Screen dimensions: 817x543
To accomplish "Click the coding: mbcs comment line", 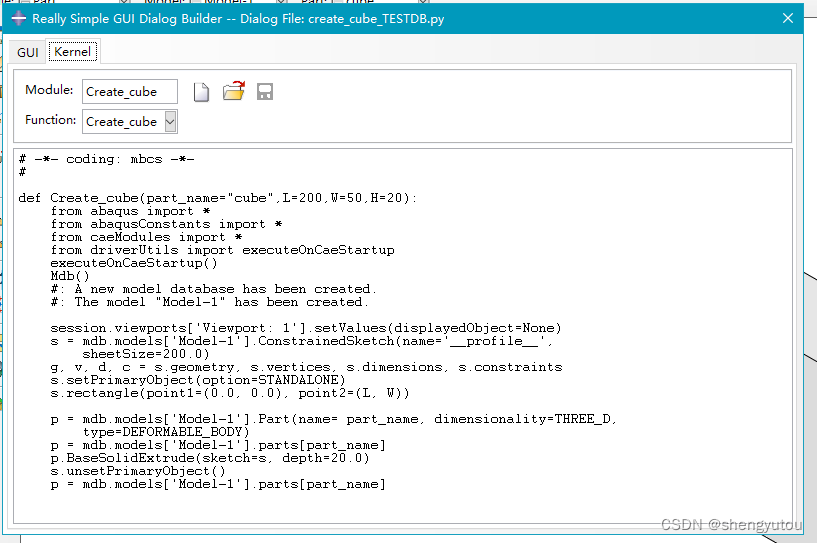I will click(106, 159).
